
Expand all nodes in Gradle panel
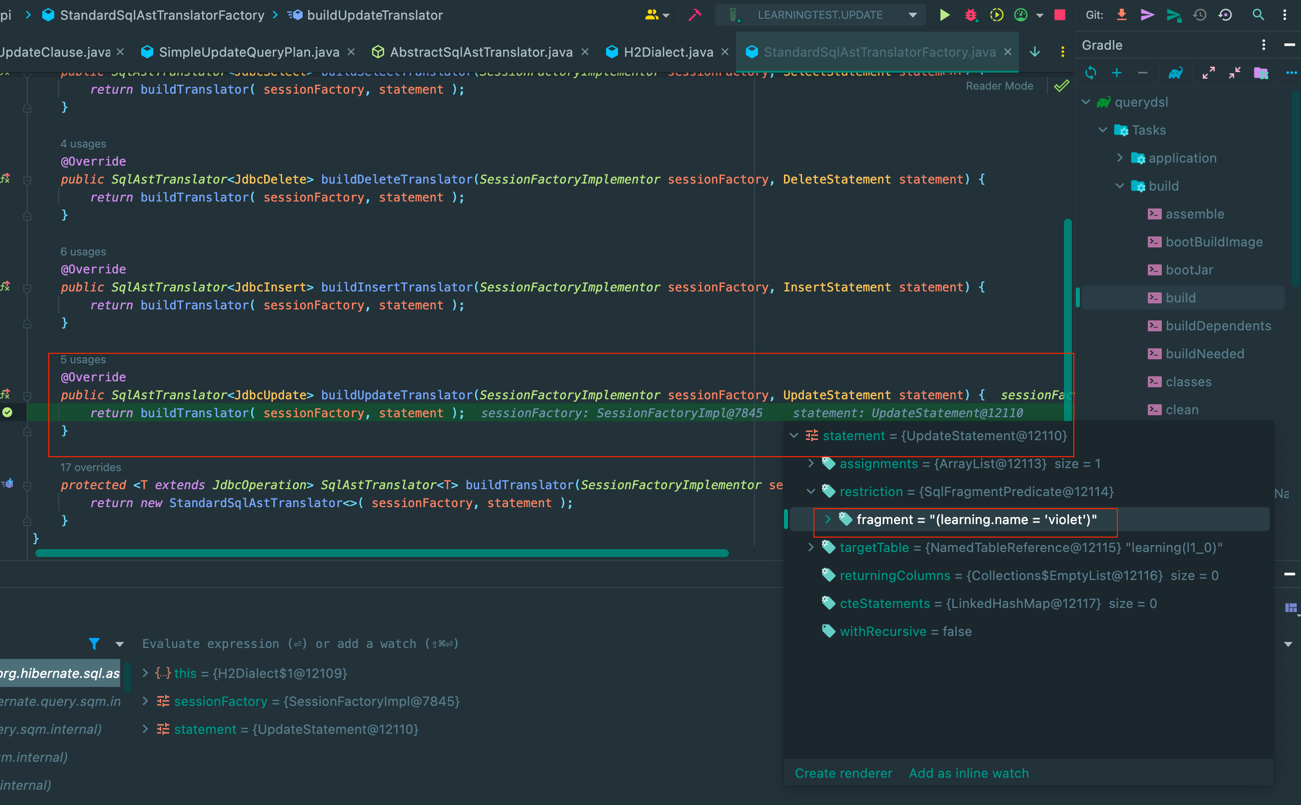click(1209, 73)
